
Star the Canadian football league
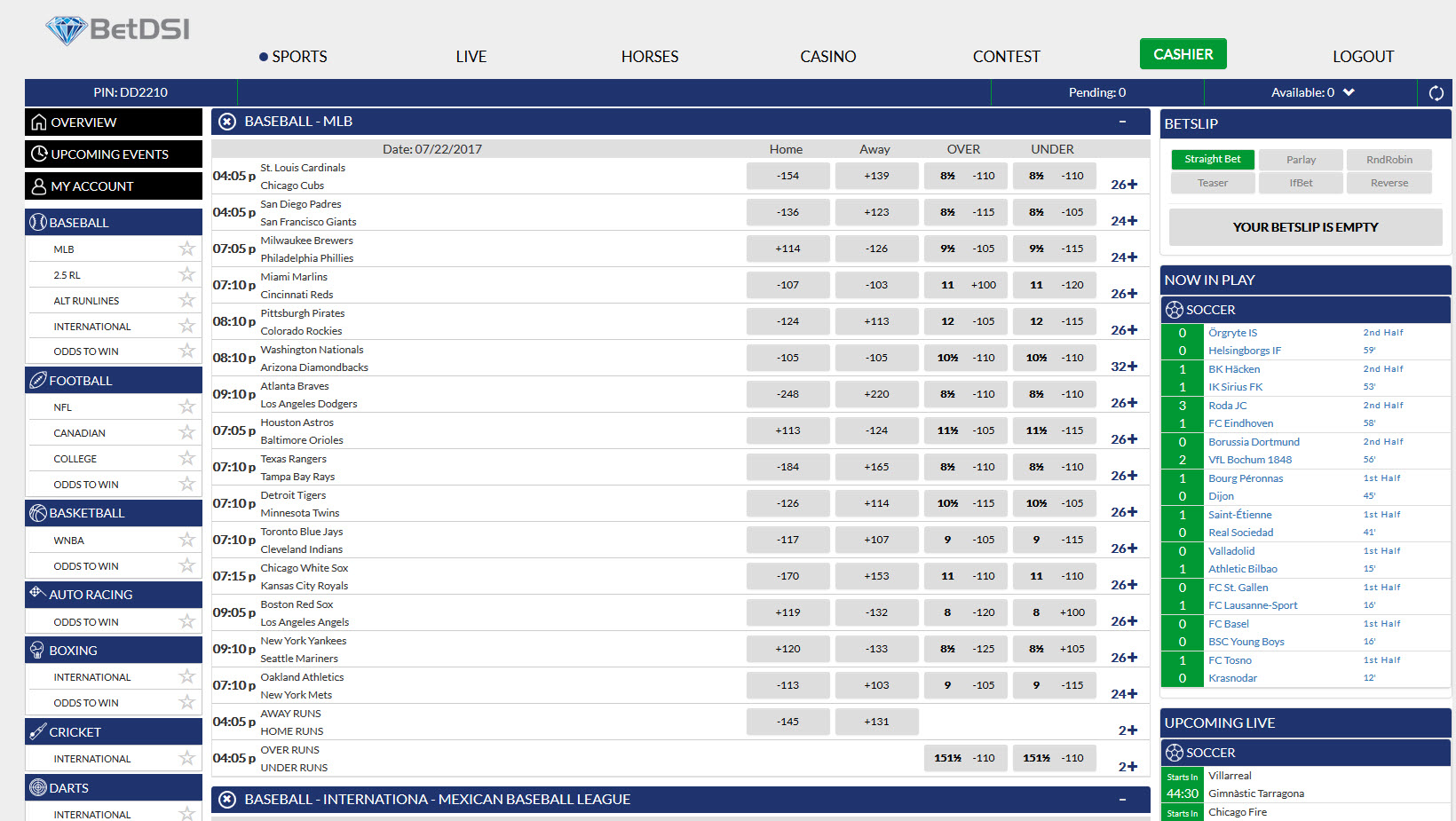click(x=186, y=432)
